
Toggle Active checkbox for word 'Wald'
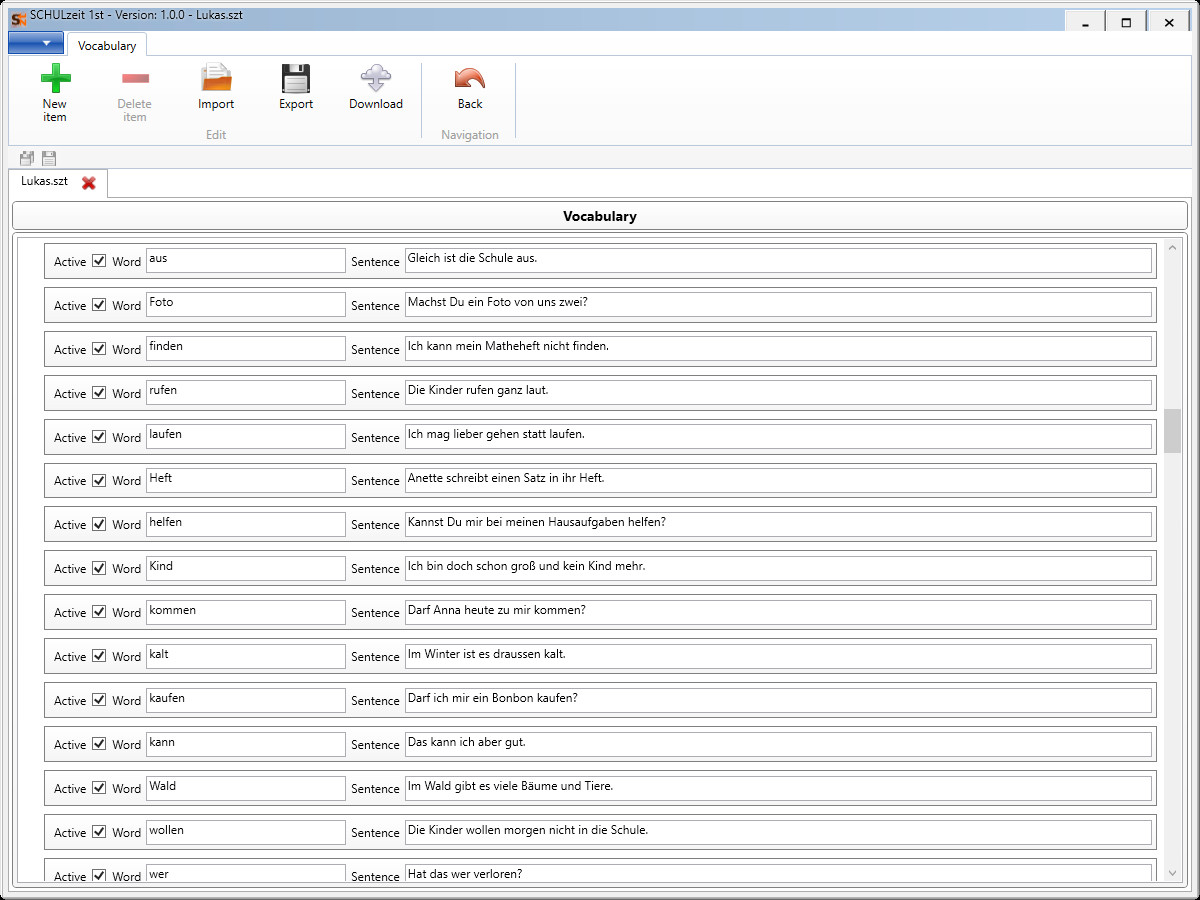pos(99,788)
